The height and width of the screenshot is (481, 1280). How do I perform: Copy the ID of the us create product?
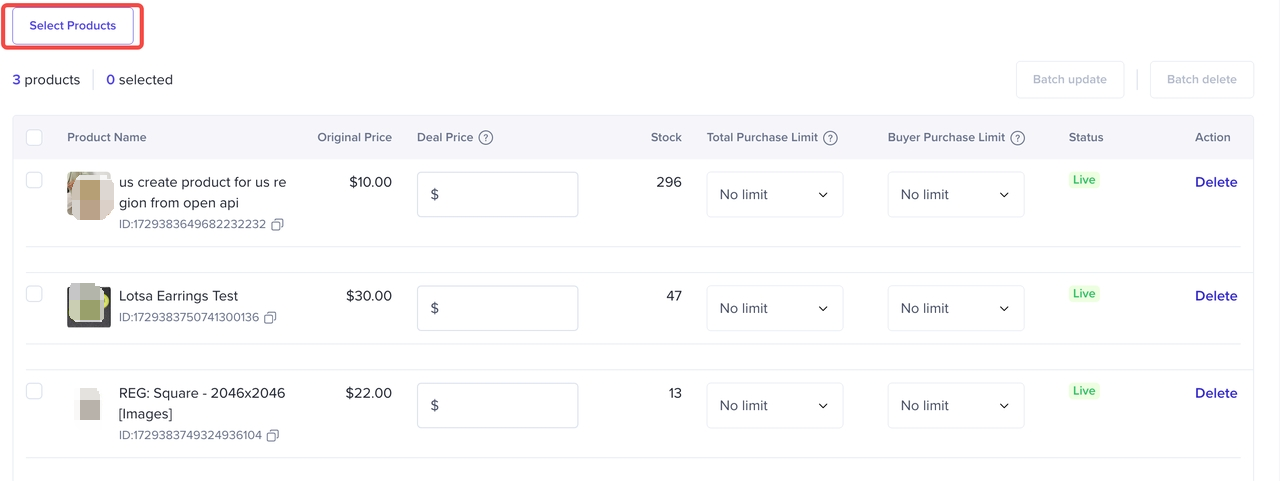click(278, 225)
